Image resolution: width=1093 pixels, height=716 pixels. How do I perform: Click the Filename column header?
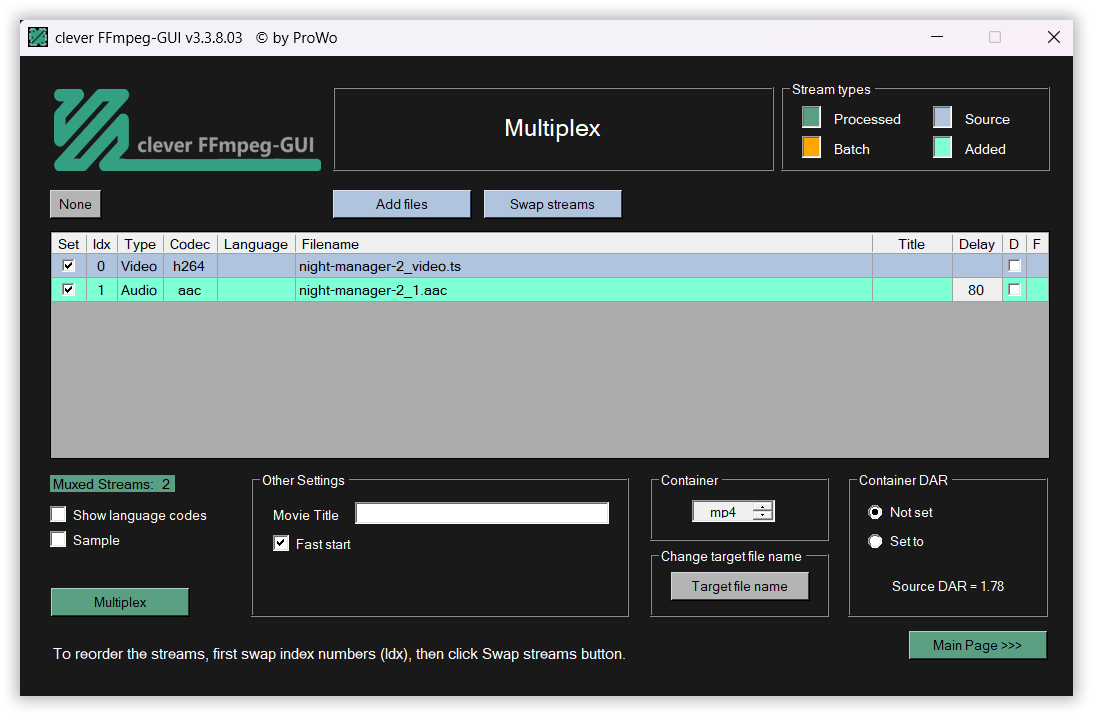pyautogui.click(x=583, y=244)
